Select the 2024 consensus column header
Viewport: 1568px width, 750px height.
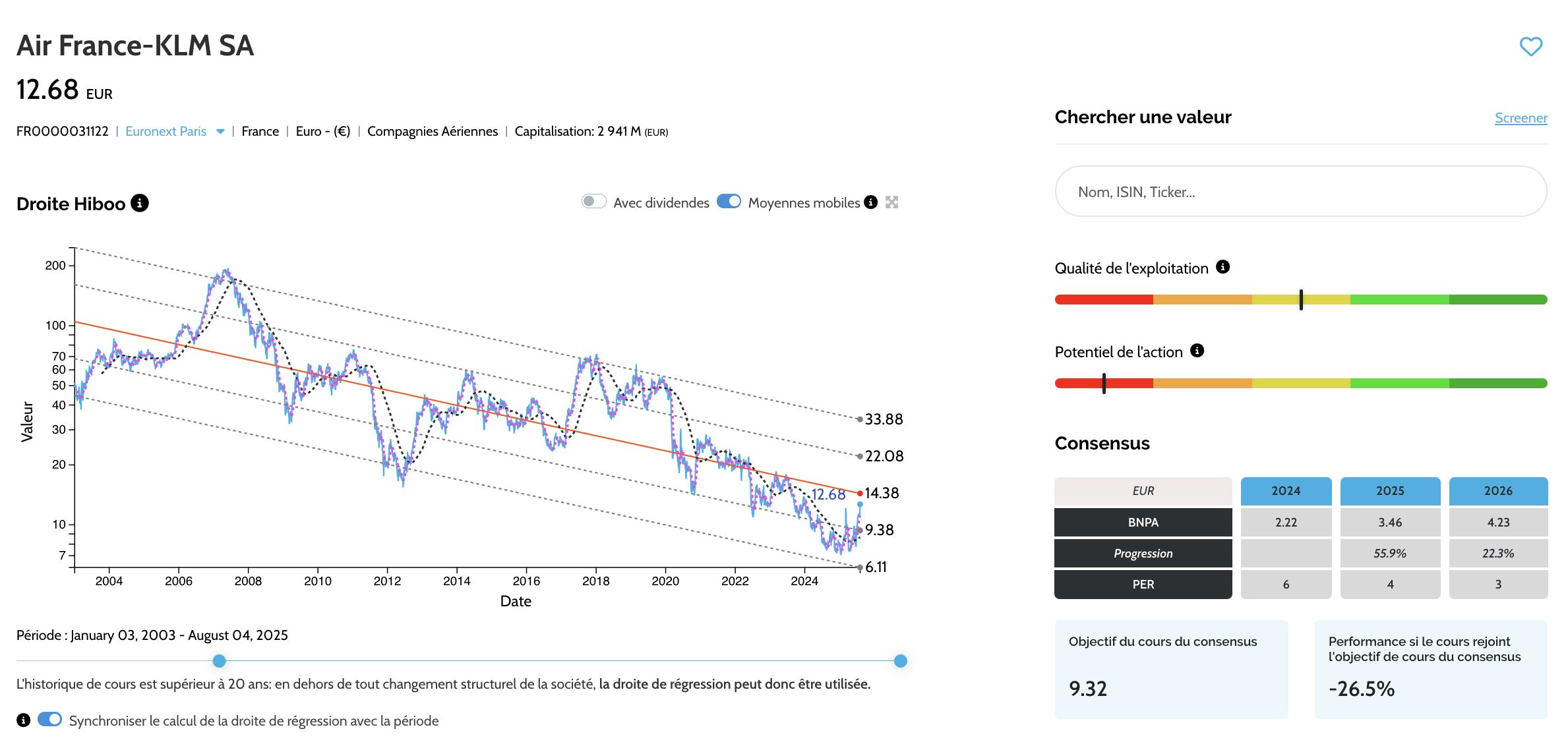coord(1285,491)
